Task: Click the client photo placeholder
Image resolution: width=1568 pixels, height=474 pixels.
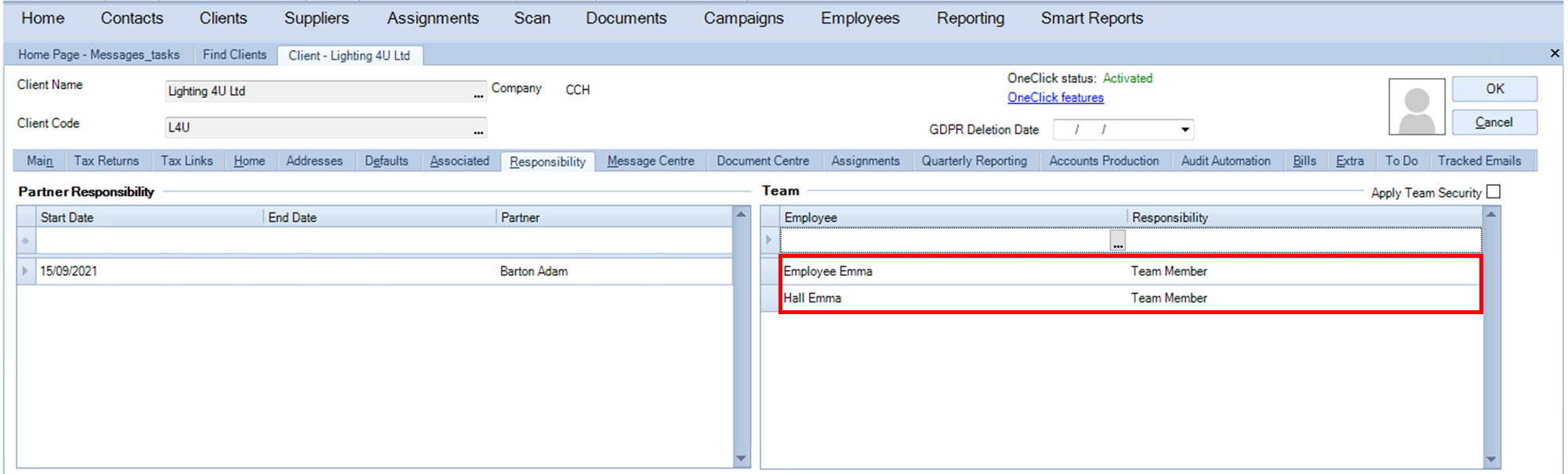Action: [1417, 107]
